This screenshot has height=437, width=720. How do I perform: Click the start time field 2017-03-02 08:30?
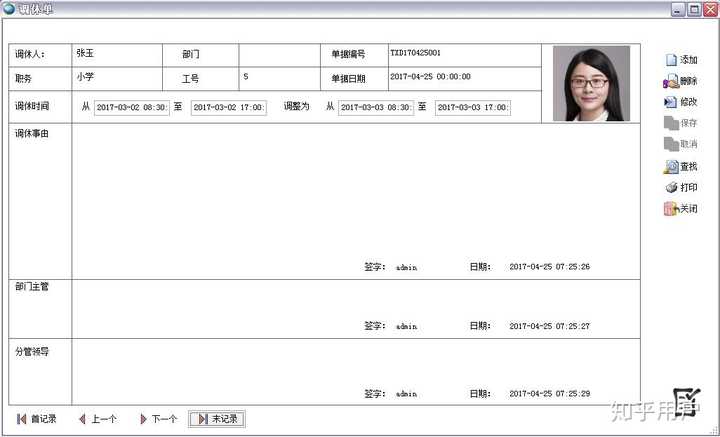[132, 108]
